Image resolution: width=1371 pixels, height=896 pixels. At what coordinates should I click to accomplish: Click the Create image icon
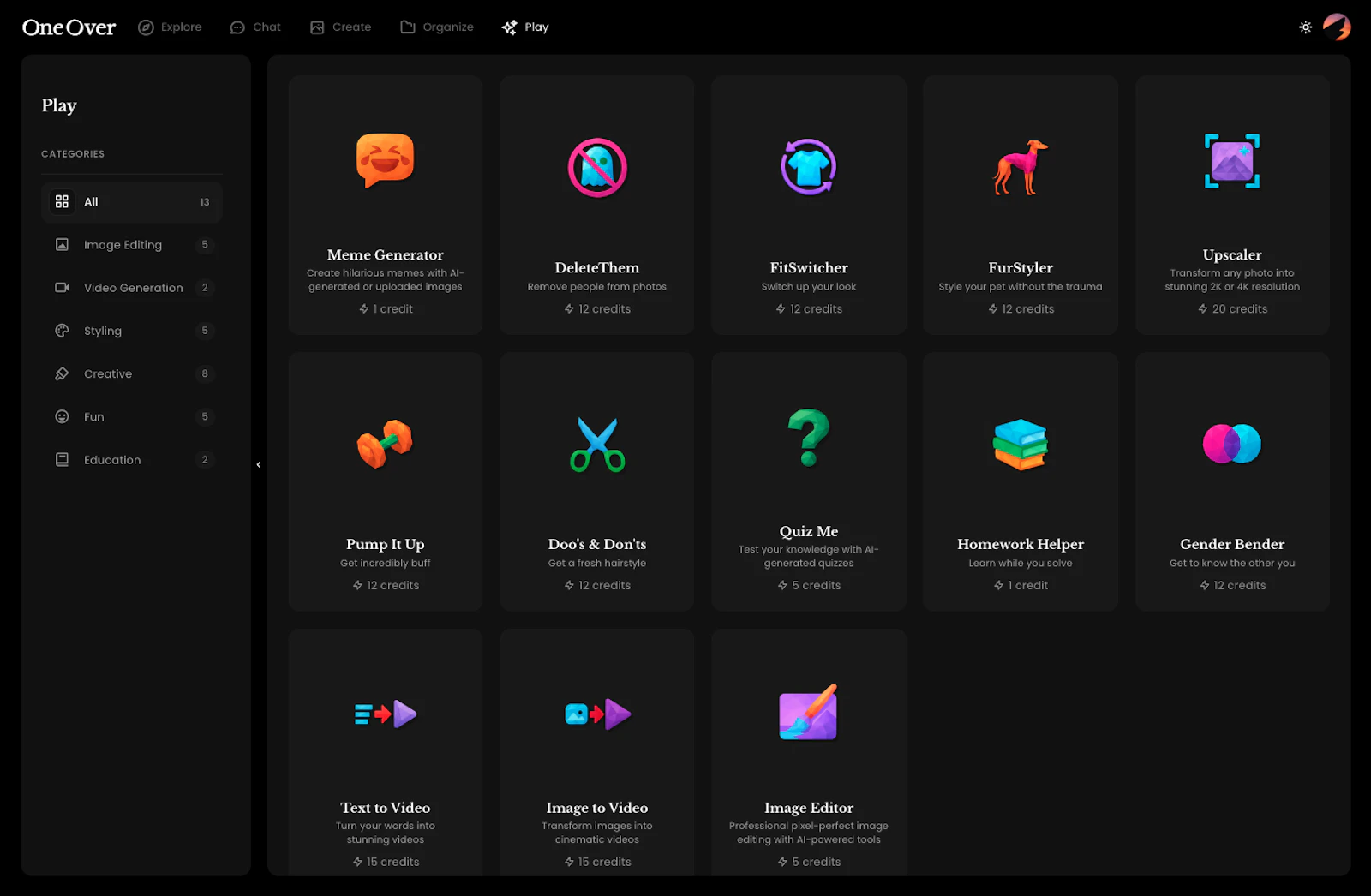point(317,27)
